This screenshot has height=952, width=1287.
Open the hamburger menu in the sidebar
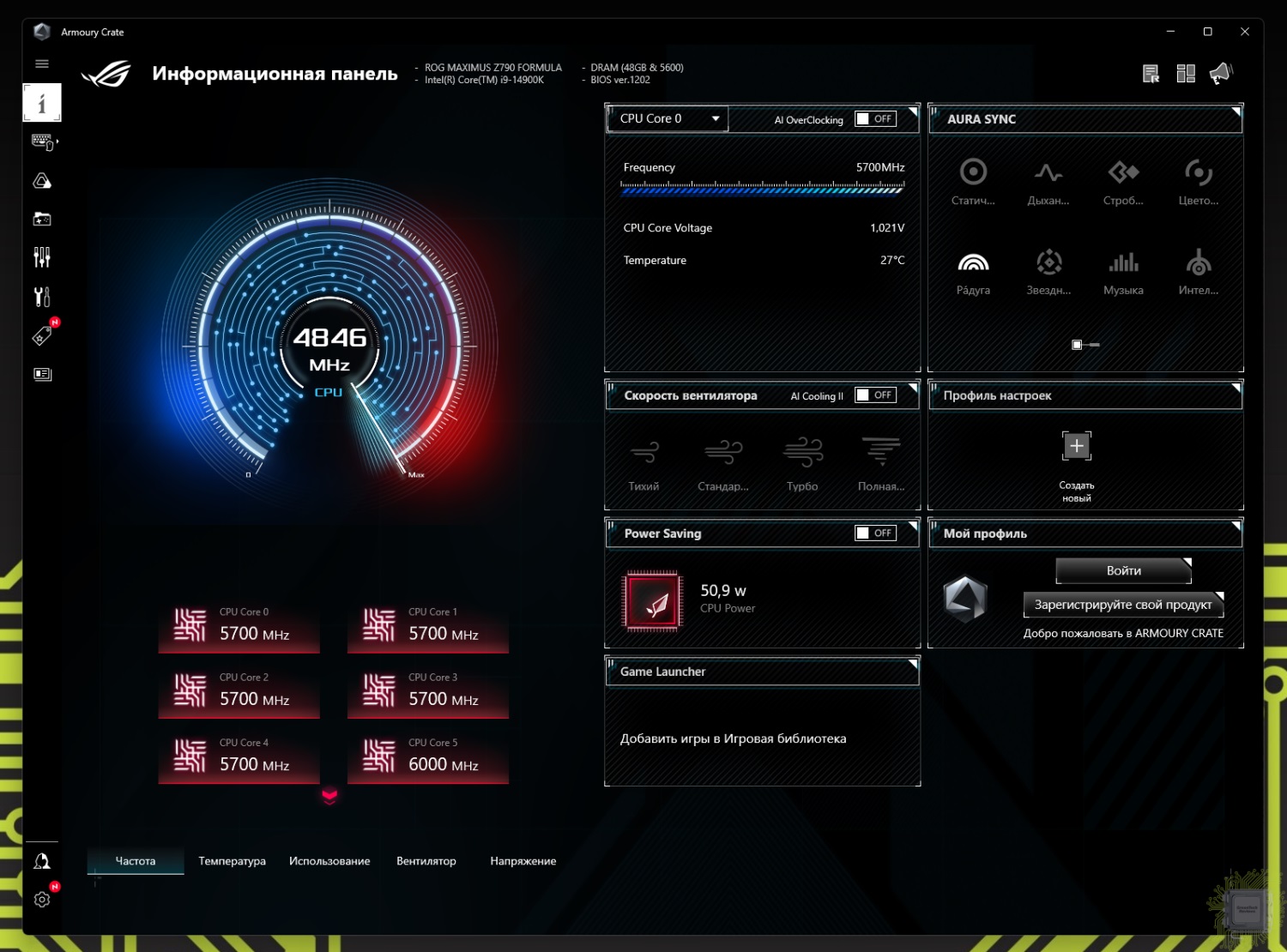pos(42,63)
